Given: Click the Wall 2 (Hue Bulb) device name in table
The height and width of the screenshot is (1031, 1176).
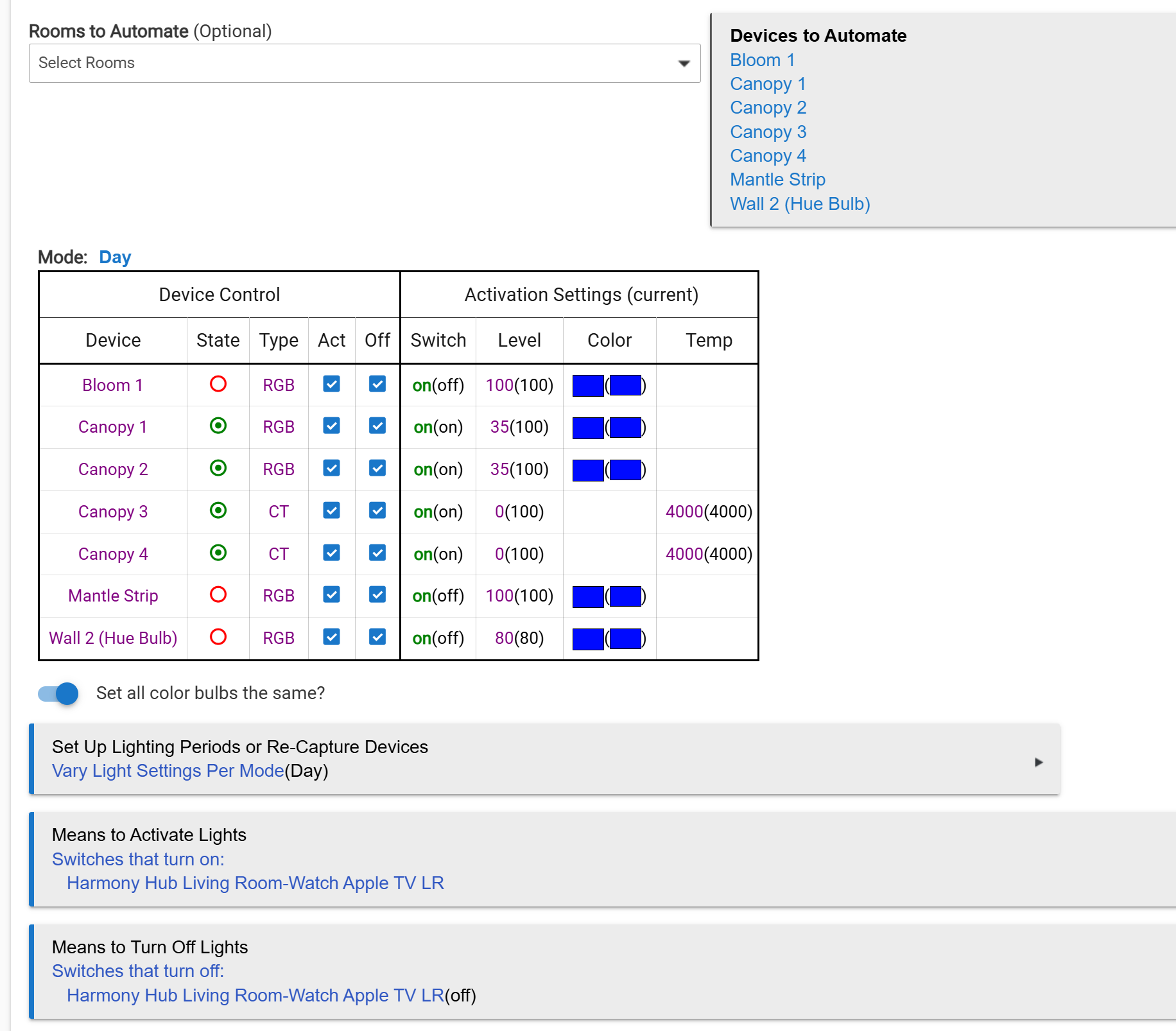Looking at the screenshot, I should point(113,638).
